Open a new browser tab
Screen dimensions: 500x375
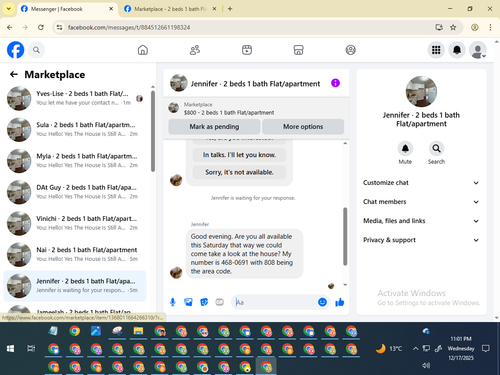230,9
